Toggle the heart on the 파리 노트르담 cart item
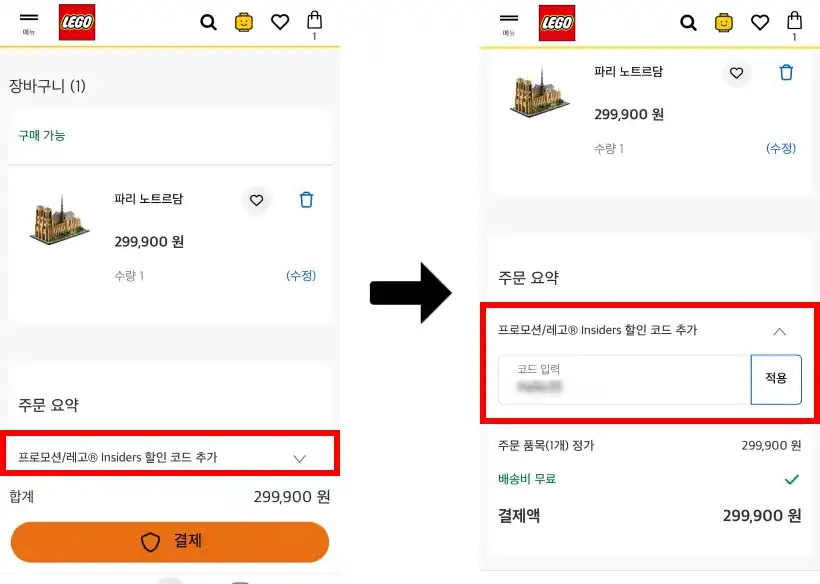The width and height of the screenshot is (820, 584). [x=256, y=200]
